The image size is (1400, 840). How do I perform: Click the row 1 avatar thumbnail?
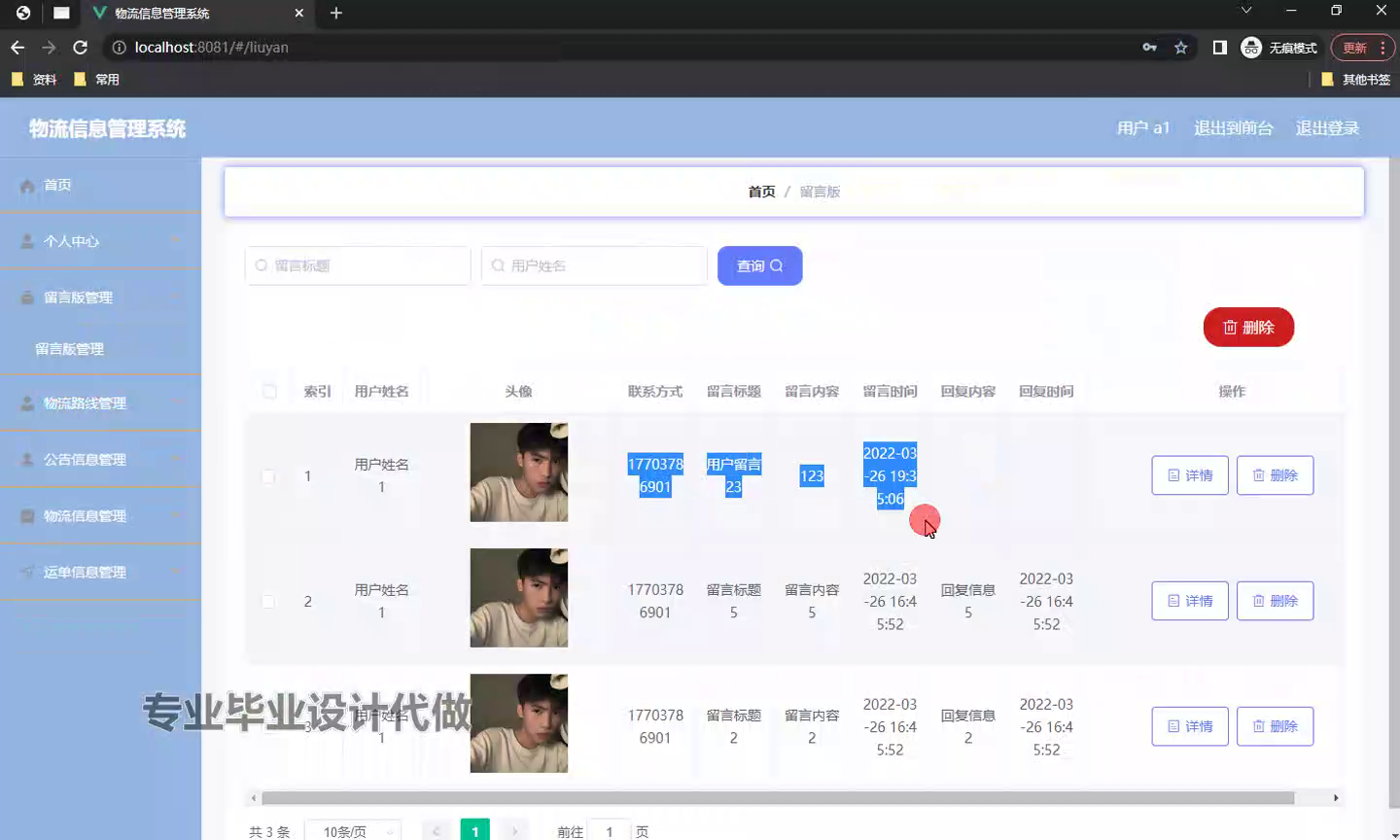click(519, 472)
